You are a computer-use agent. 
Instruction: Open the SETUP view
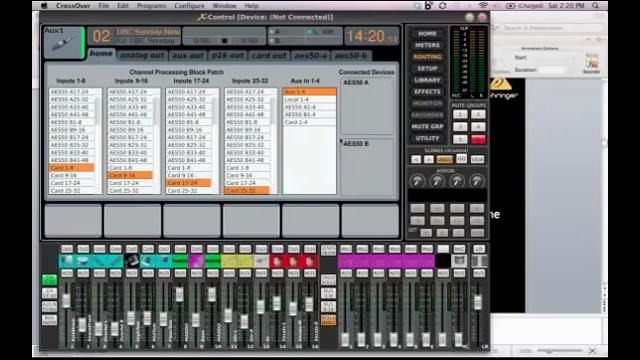[x=427, y=69]
